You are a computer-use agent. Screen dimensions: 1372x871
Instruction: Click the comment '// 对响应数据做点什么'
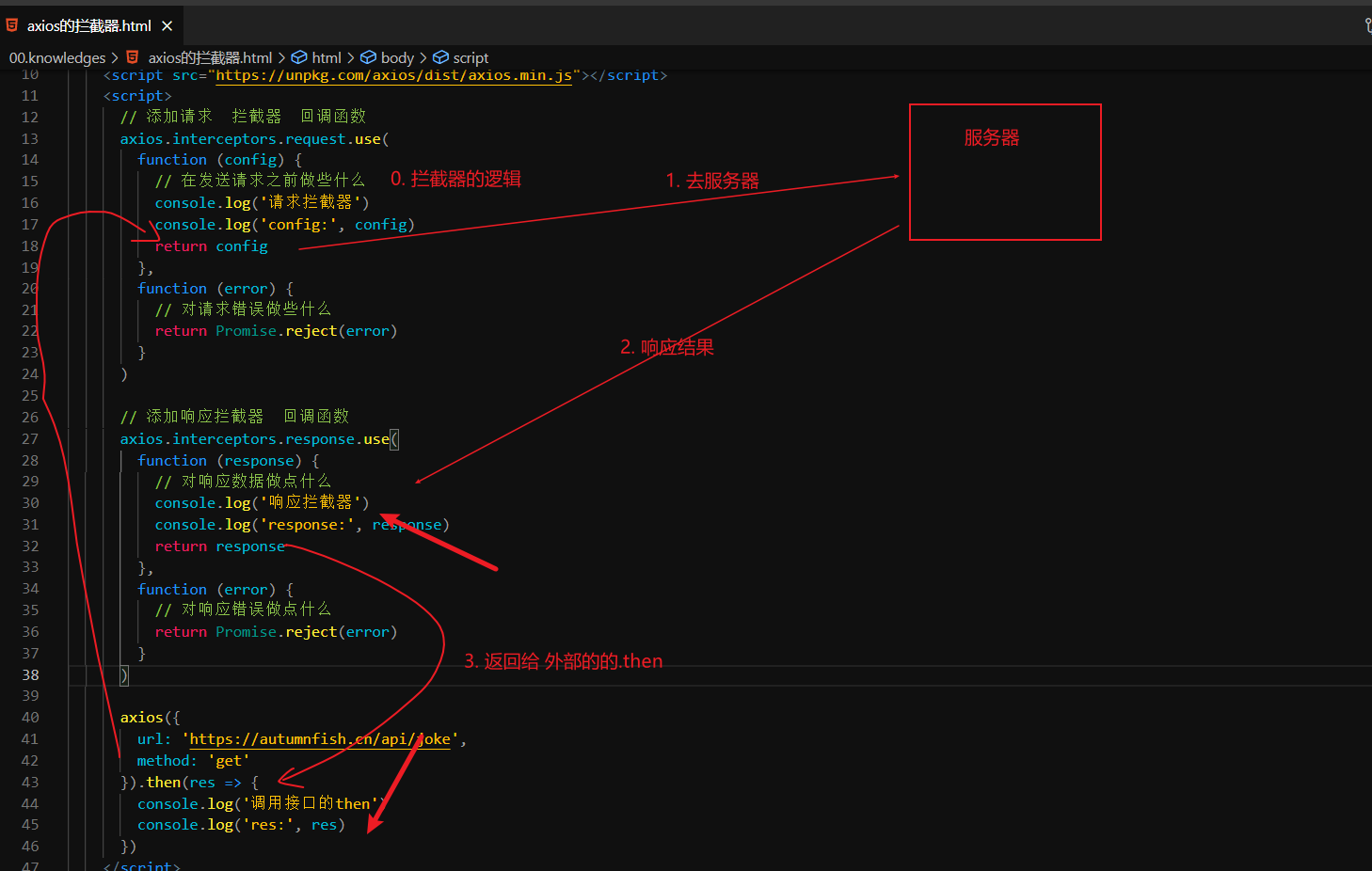243,482
